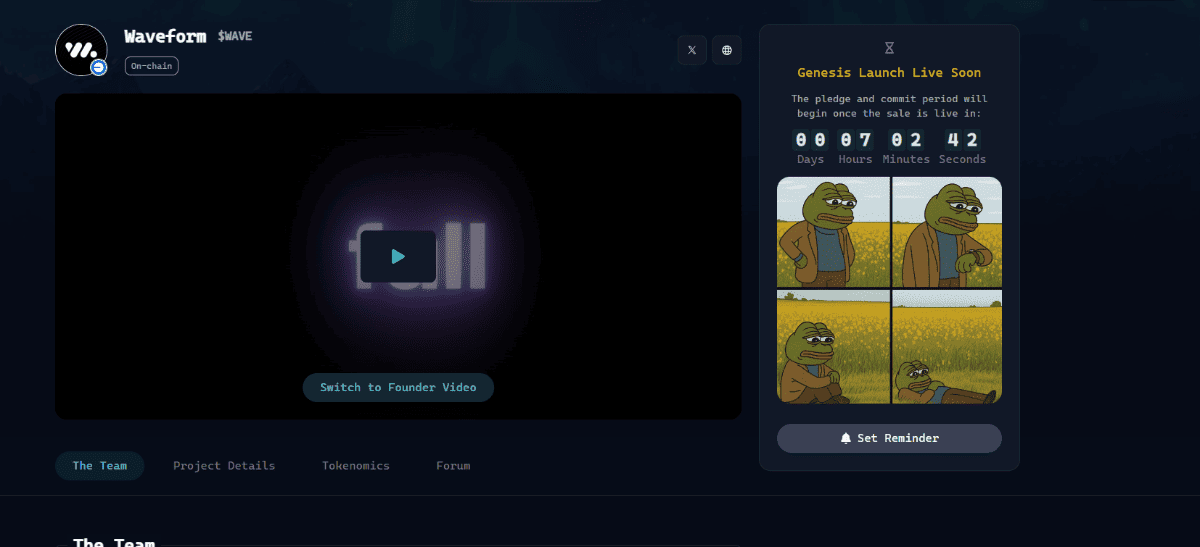Click the Waveform project title
The width and height of the screenshot is (1200, 547).
tap(166, 36)
